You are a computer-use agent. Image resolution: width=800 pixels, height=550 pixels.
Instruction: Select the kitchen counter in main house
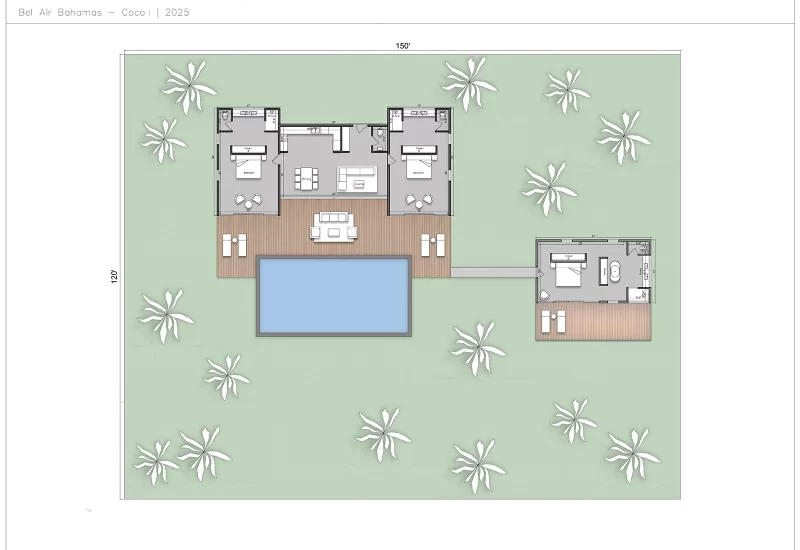[312, 131]
